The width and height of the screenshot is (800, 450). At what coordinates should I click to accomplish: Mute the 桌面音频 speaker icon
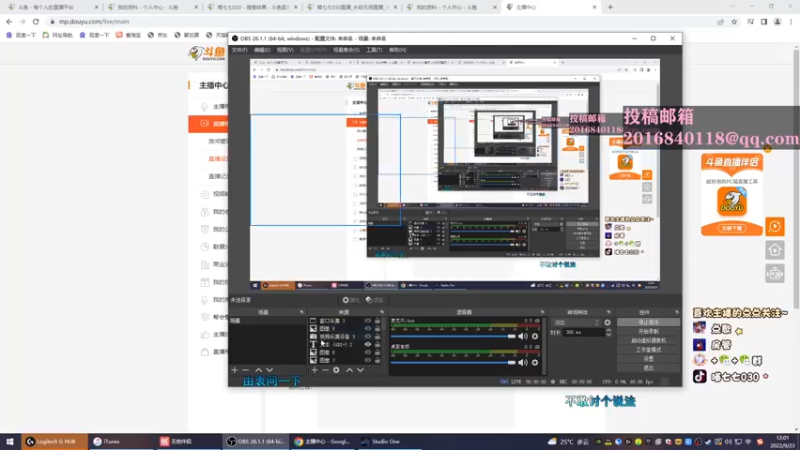523,362
